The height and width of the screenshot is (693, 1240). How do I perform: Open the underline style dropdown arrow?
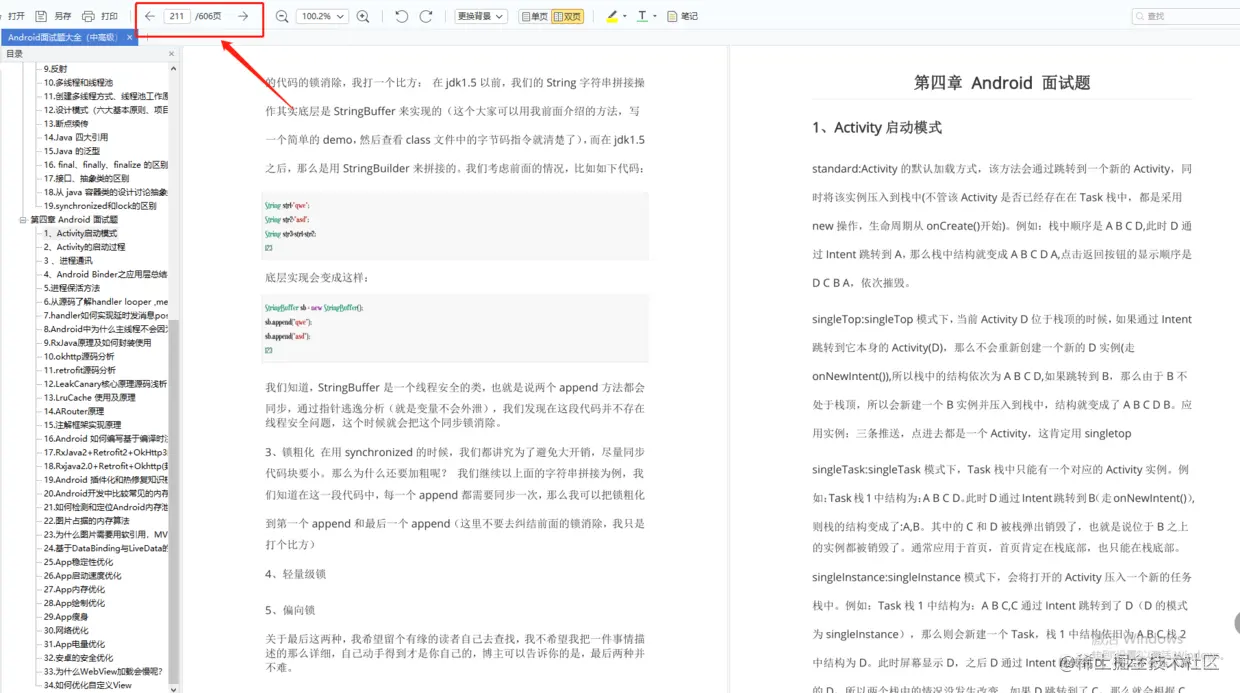(x=654, y=16)
